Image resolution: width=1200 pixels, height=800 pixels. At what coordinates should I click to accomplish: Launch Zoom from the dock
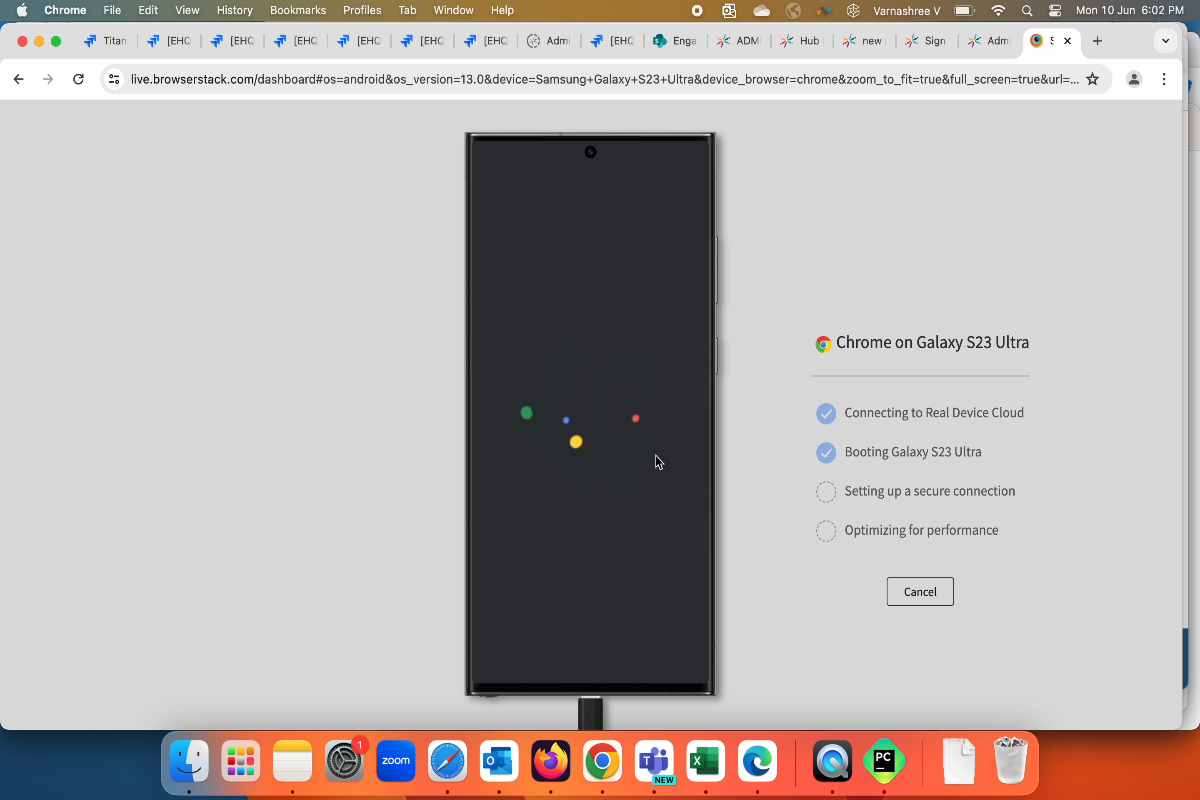click(x=396, y=761)
